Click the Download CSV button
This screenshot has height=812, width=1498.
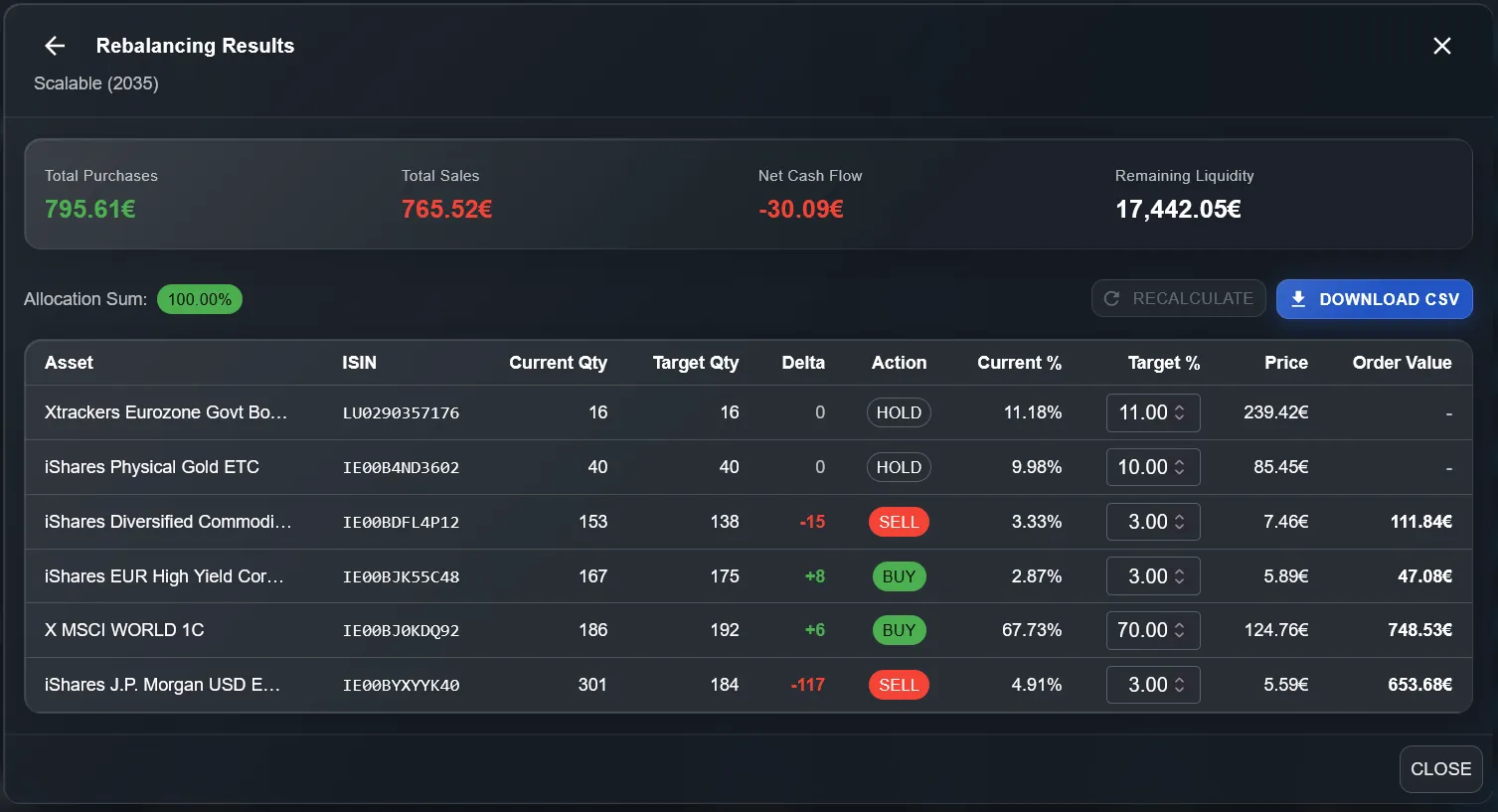1374,299
